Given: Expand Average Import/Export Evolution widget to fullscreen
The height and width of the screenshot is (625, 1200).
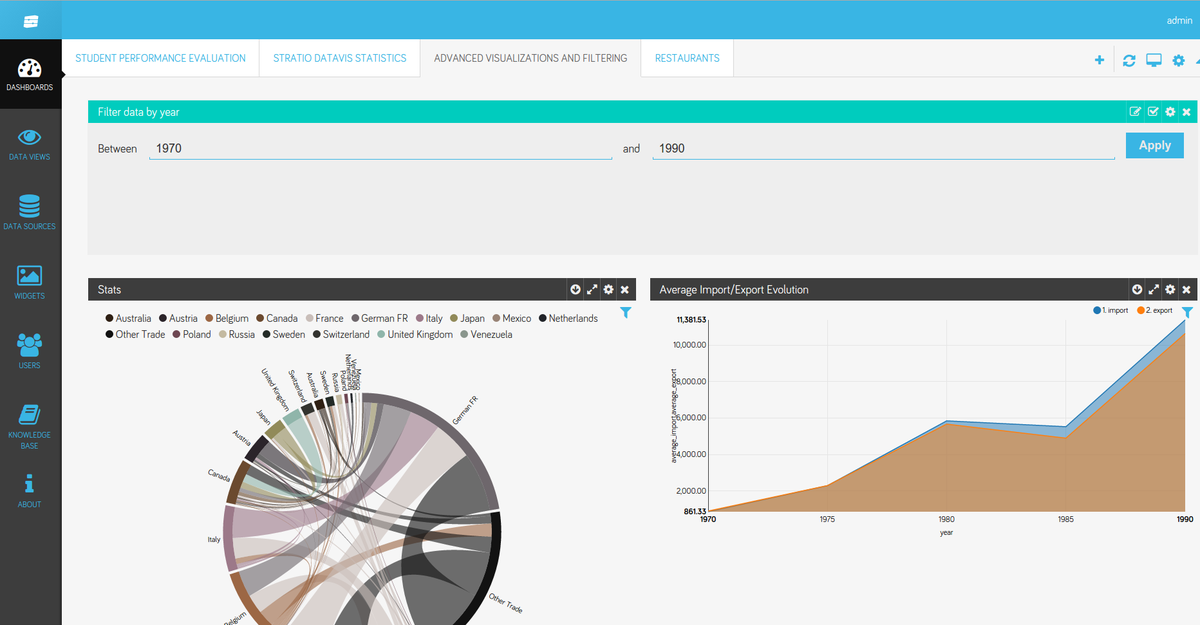Looking at the screenshot, I should tap(1154, 289).
